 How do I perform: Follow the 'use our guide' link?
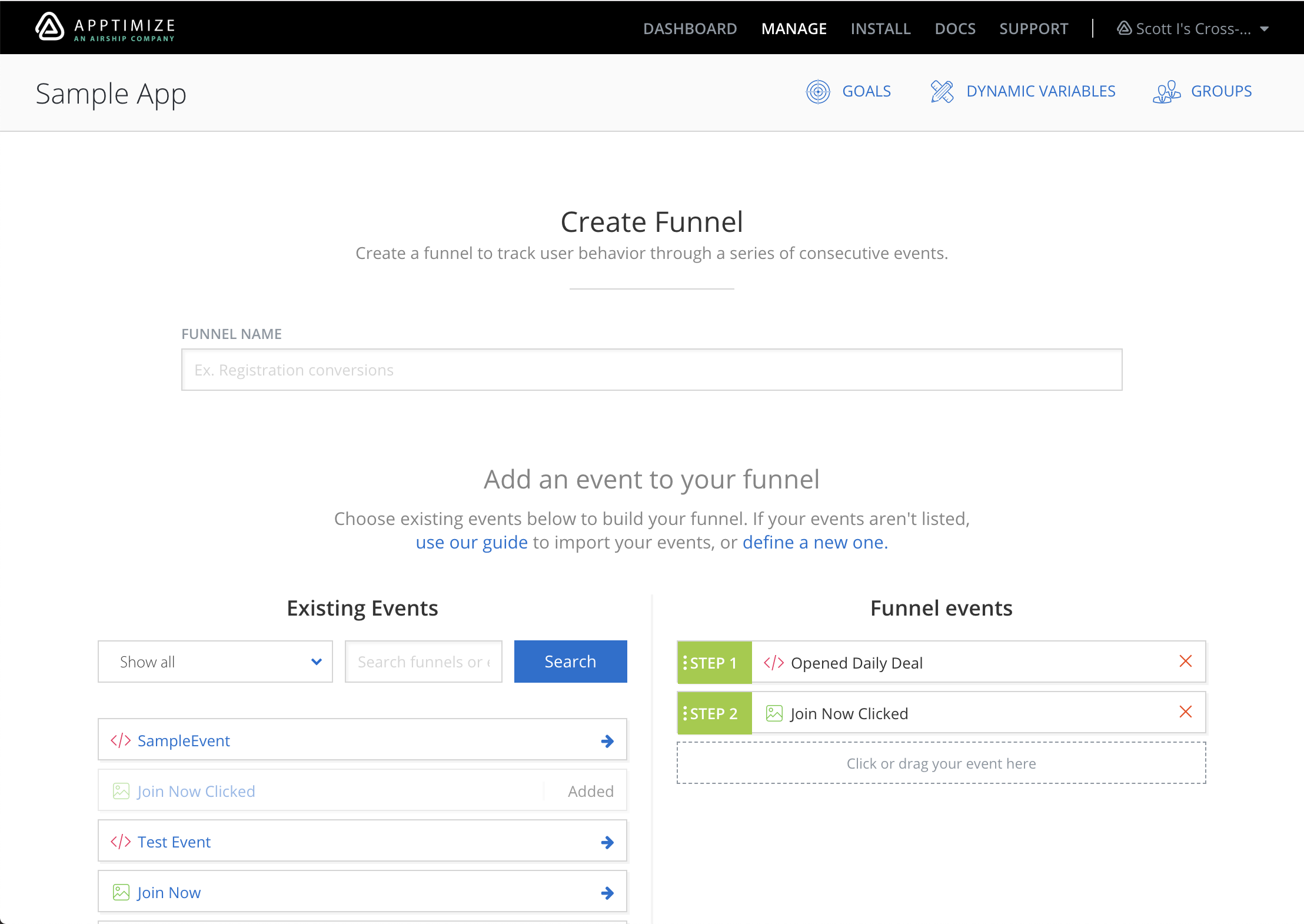coord(472,542)
